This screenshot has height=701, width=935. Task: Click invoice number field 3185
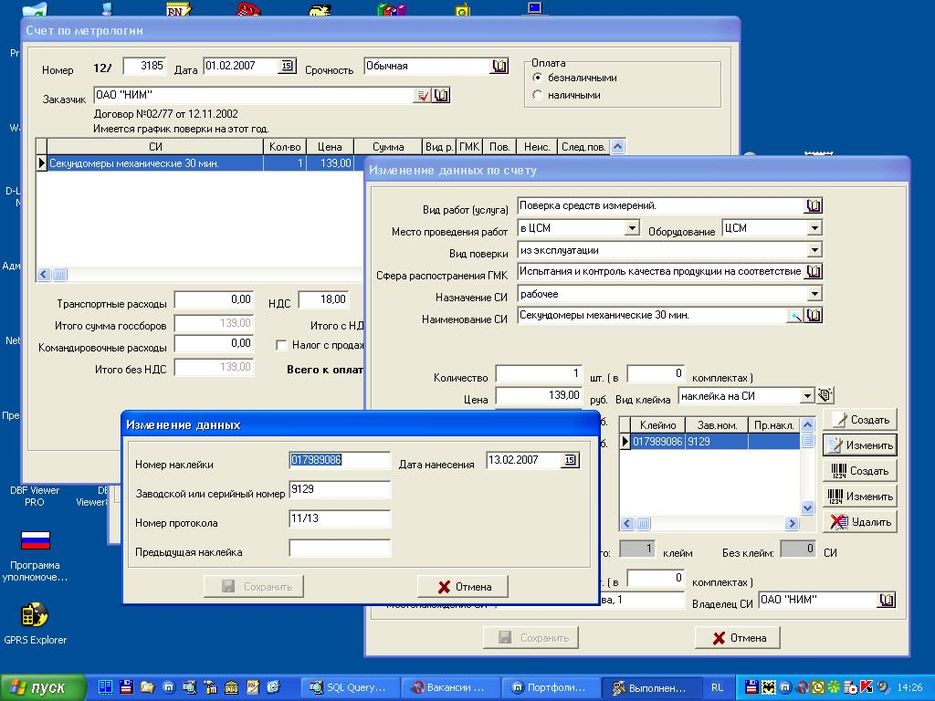pyautogui.click(x=144, y=66)
